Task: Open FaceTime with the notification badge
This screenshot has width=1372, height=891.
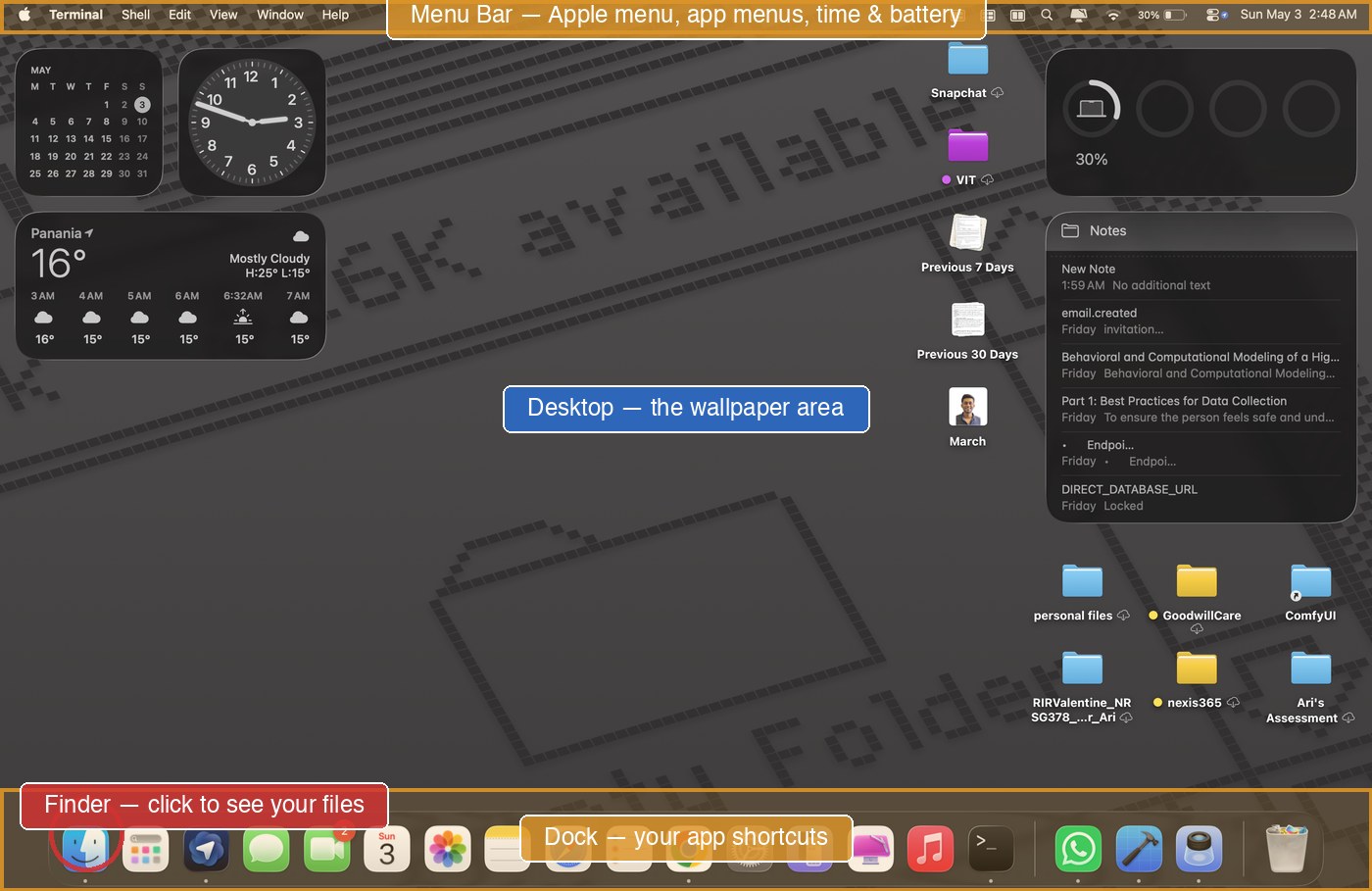Action: [x=327, y=849]
